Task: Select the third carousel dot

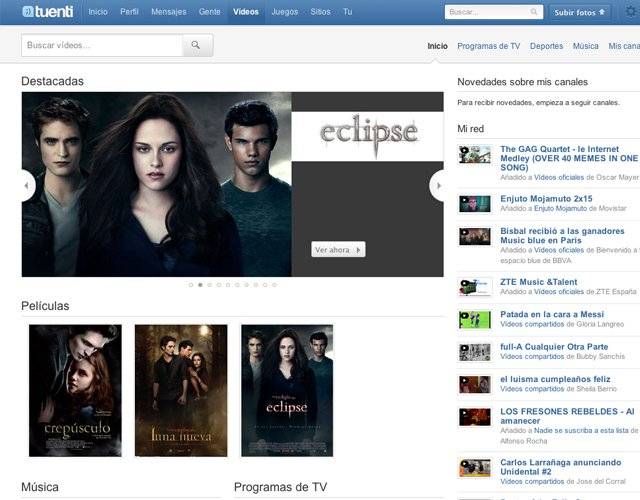Action: coord(209,285)
